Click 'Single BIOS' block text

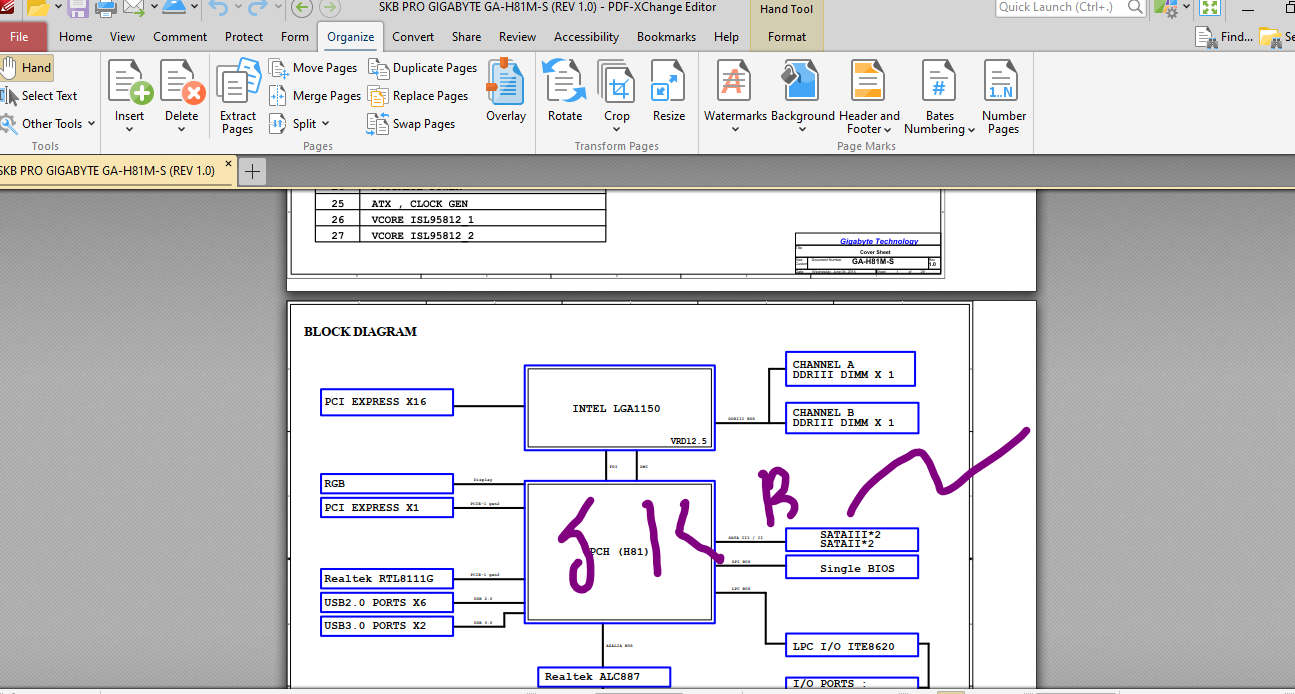[857, 569]
